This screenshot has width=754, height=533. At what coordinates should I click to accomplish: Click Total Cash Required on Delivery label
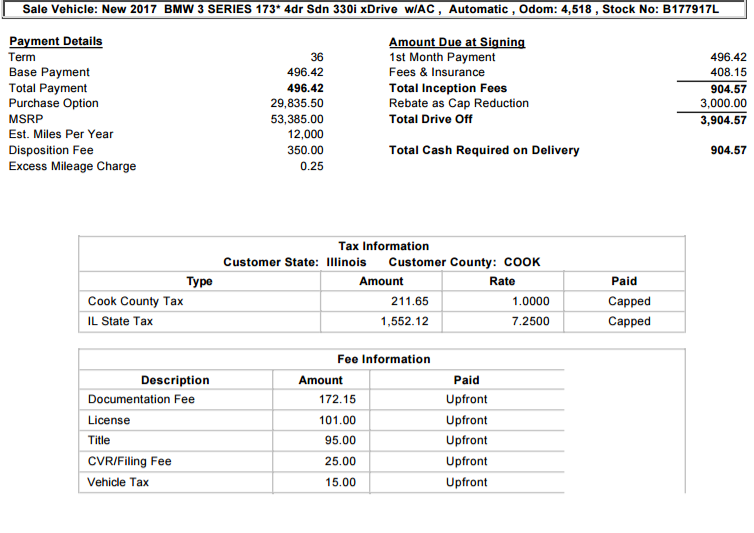[484, 151]
